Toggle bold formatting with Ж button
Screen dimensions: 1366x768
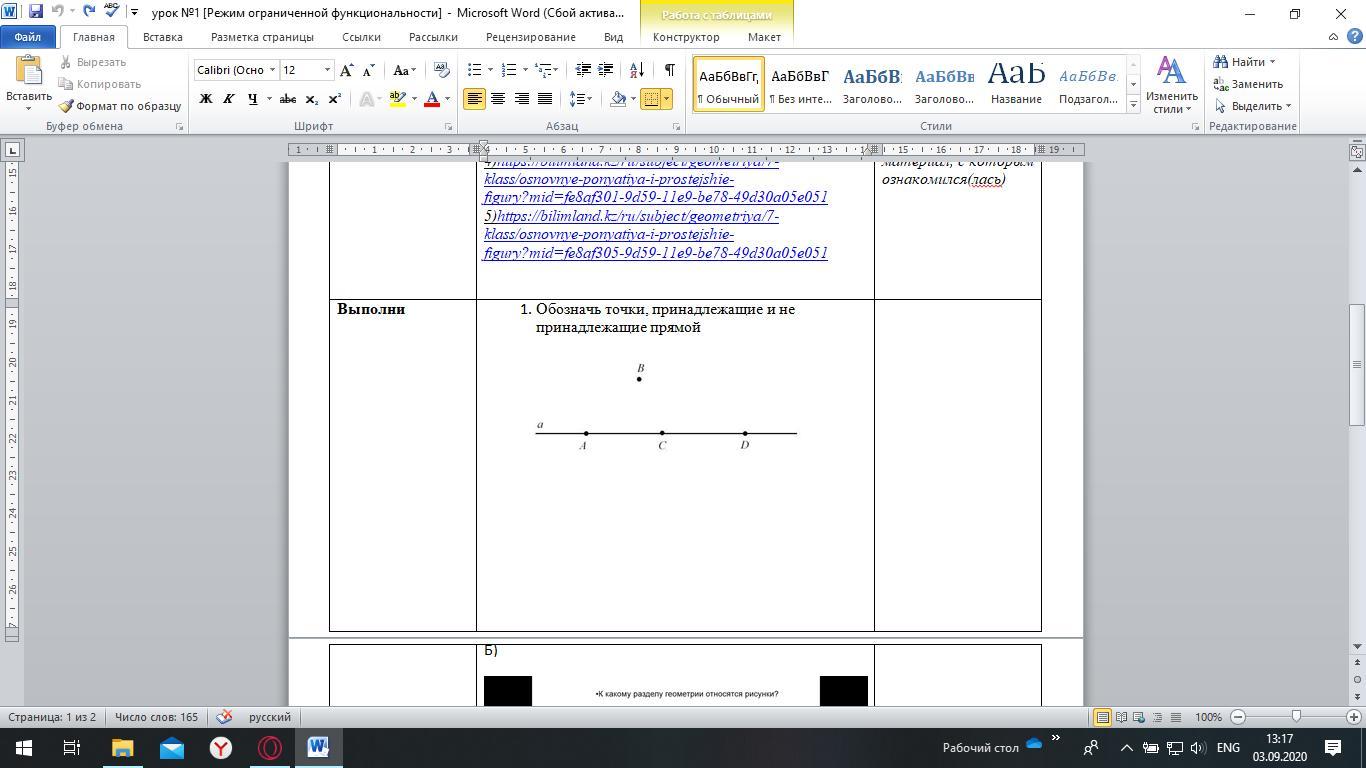(206, 99)
